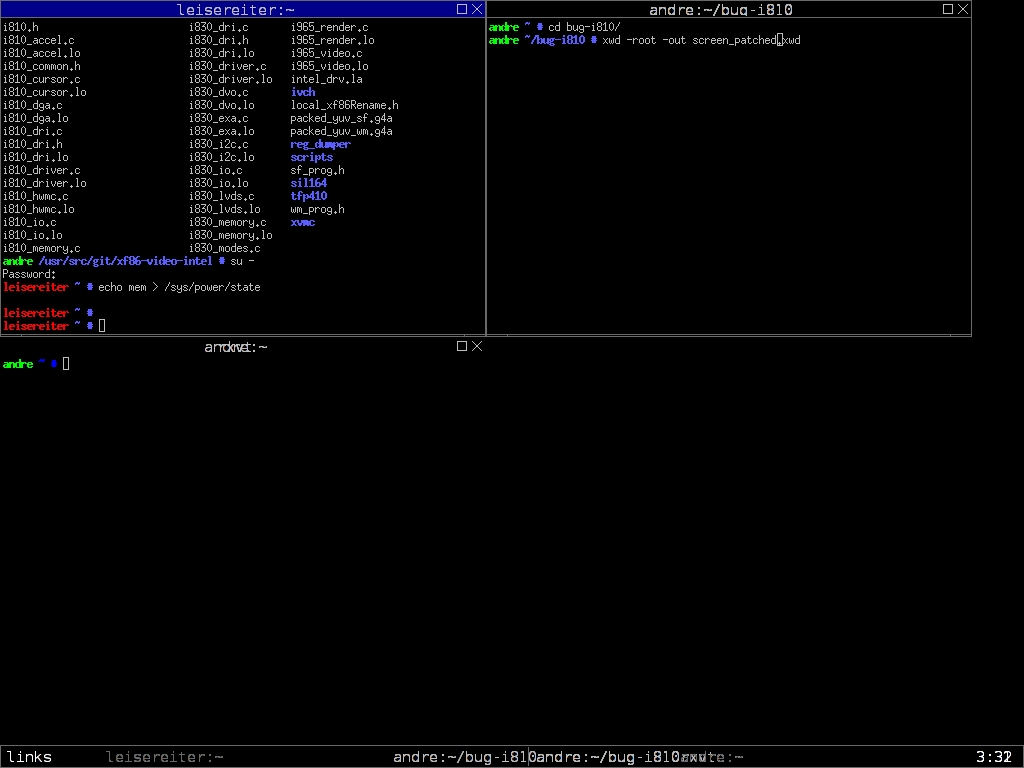Click the ivch directory name
The width and height of the screenshot is (1024, 768).
[x=303, y=92]
